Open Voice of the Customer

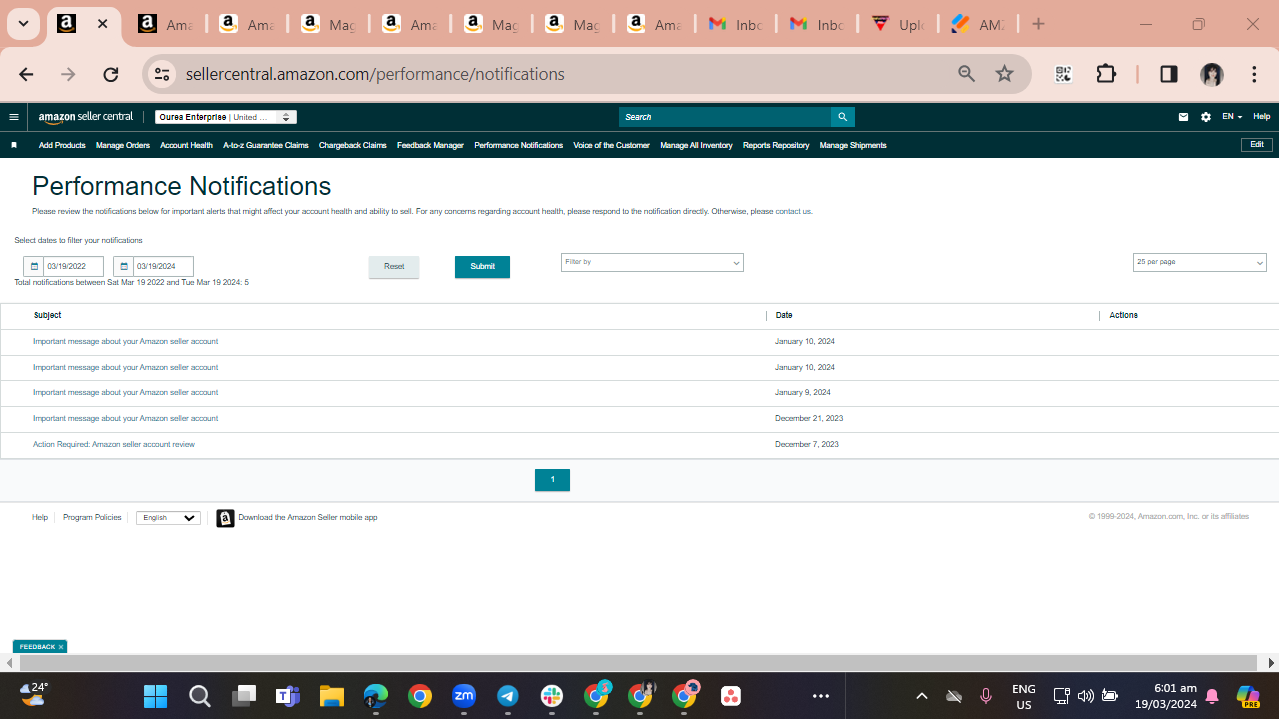611,145
